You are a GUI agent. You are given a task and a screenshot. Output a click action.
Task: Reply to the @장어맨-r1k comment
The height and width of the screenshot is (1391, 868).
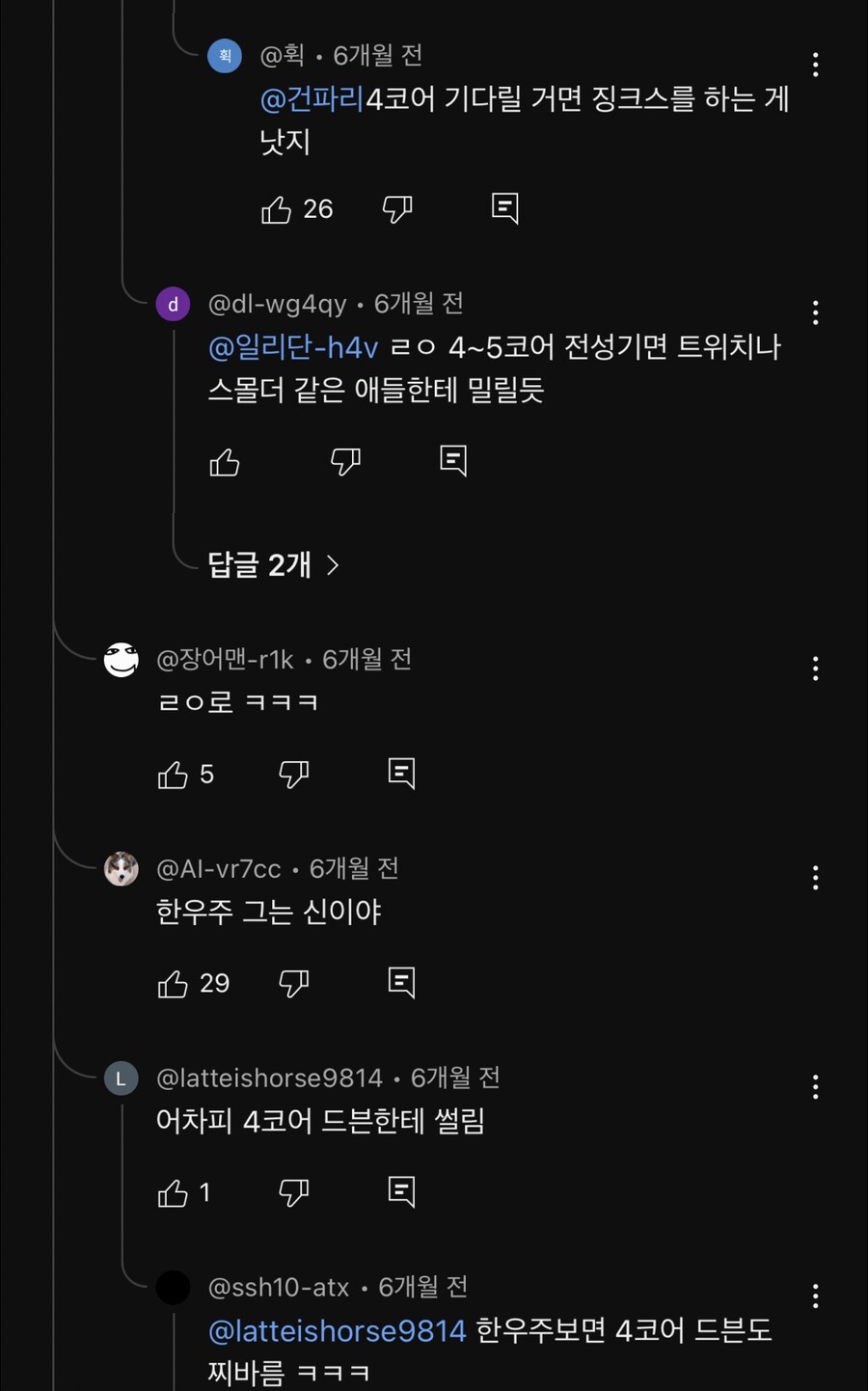tap(401, 774)
